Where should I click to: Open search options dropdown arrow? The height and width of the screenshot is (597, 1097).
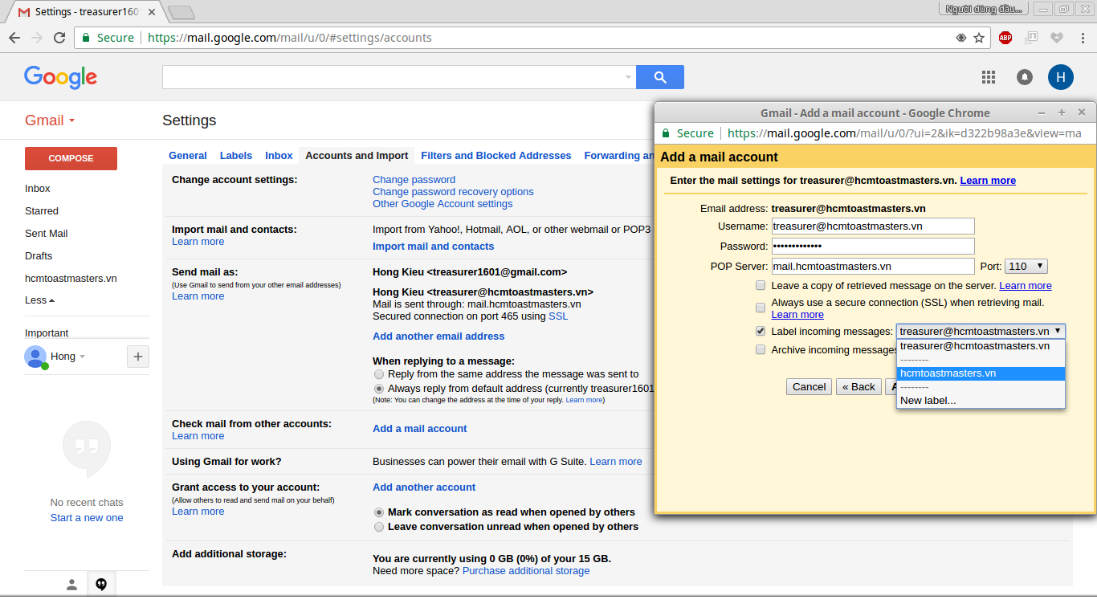click(x=628, y=77)
